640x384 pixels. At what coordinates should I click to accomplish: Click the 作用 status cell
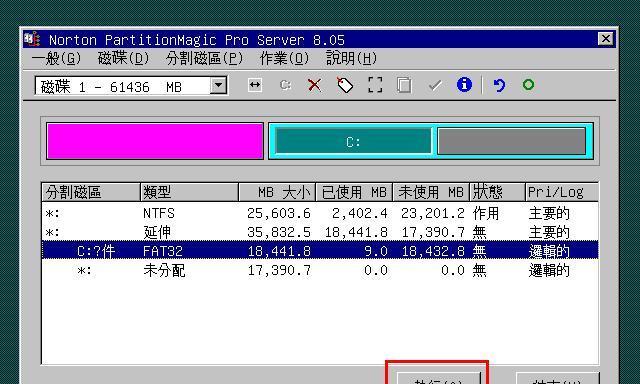[486, 213]
